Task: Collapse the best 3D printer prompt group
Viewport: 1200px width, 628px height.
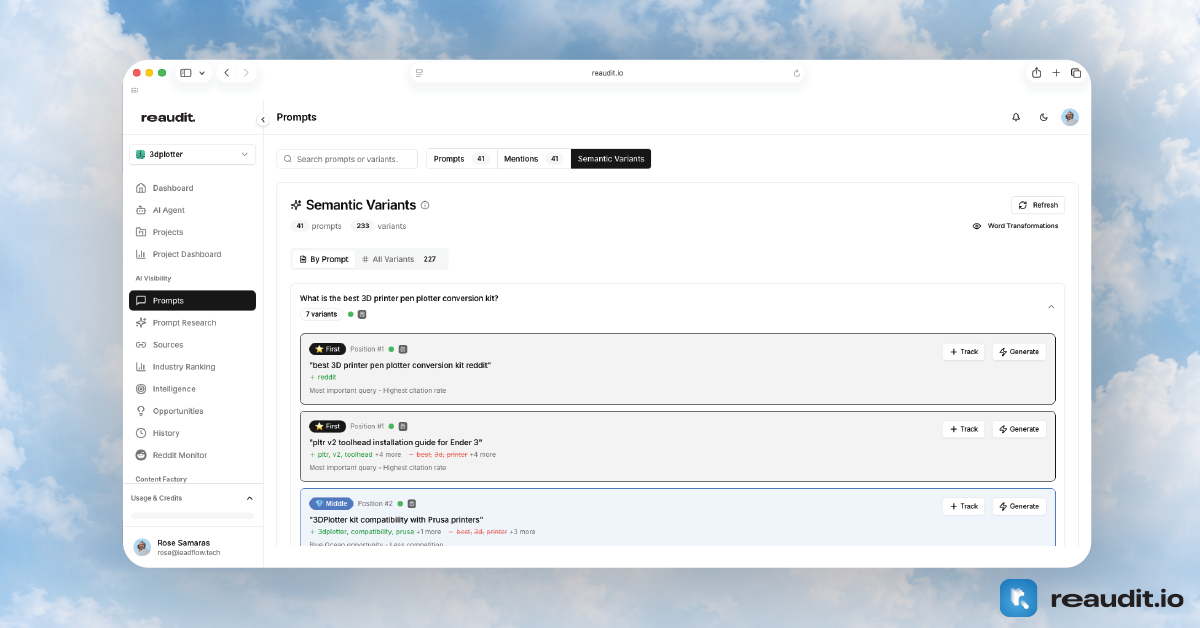Action: 1051,306
